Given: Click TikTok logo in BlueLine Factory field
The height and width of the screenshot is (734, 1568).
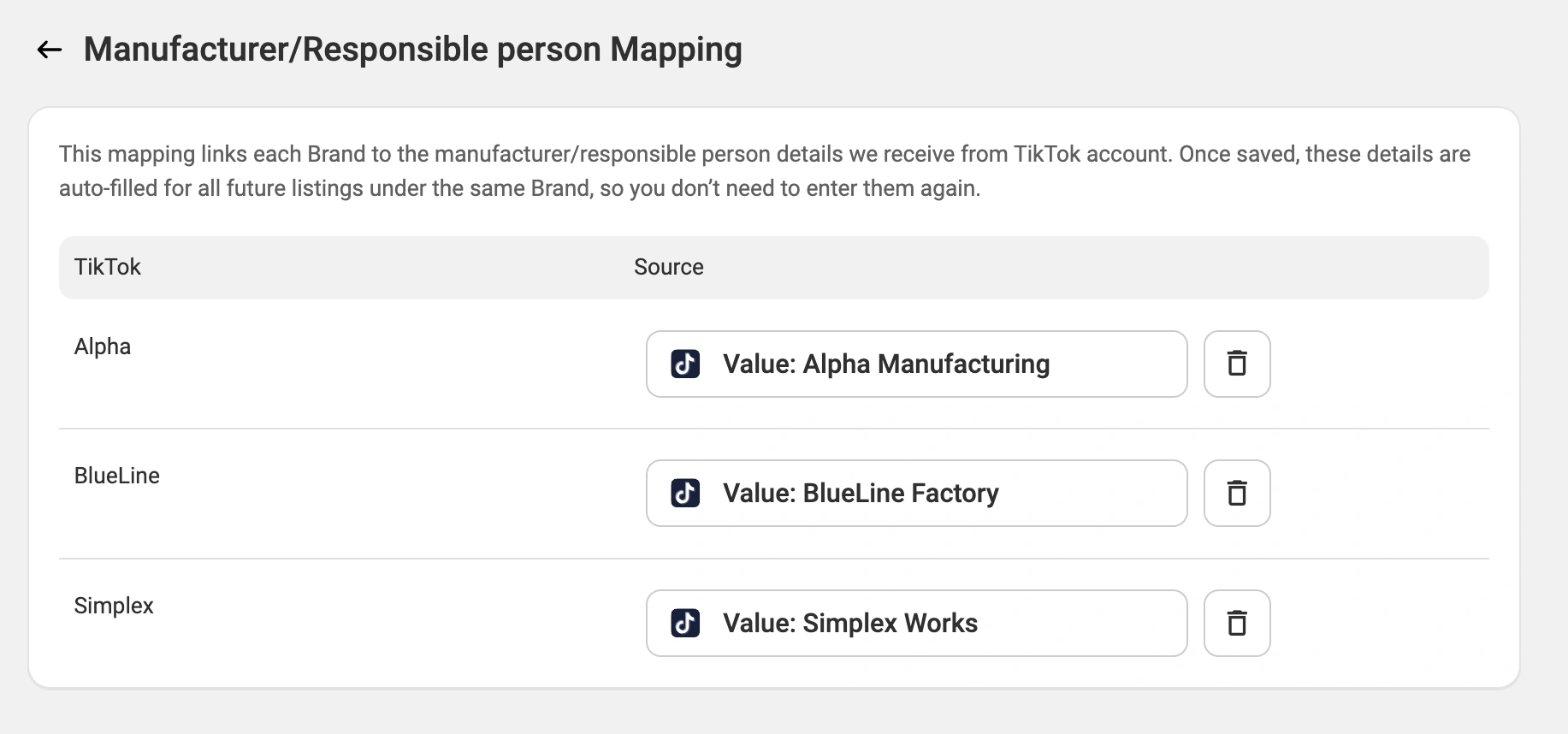Looking at the screenshot, I should pyautogui.click(x=685, y=494).
